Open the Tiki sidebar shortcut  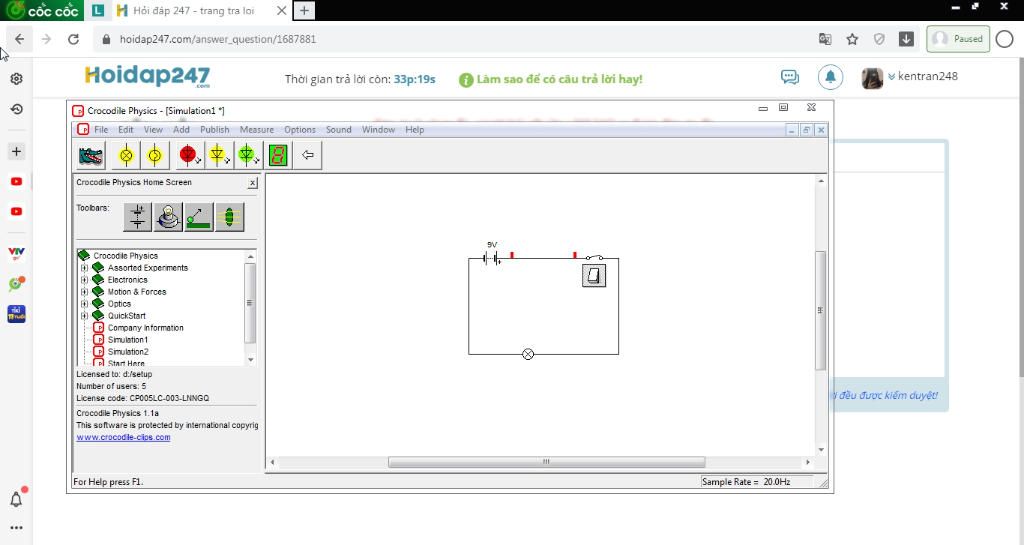pyautogui.click(x=16, y=314)
